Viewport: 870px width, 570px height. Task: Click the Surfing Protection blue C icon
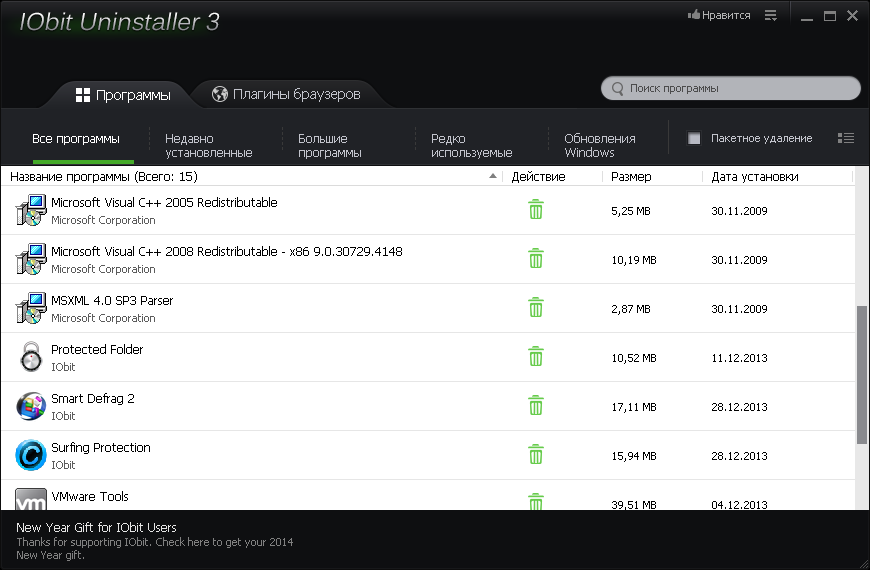point(31,455)
